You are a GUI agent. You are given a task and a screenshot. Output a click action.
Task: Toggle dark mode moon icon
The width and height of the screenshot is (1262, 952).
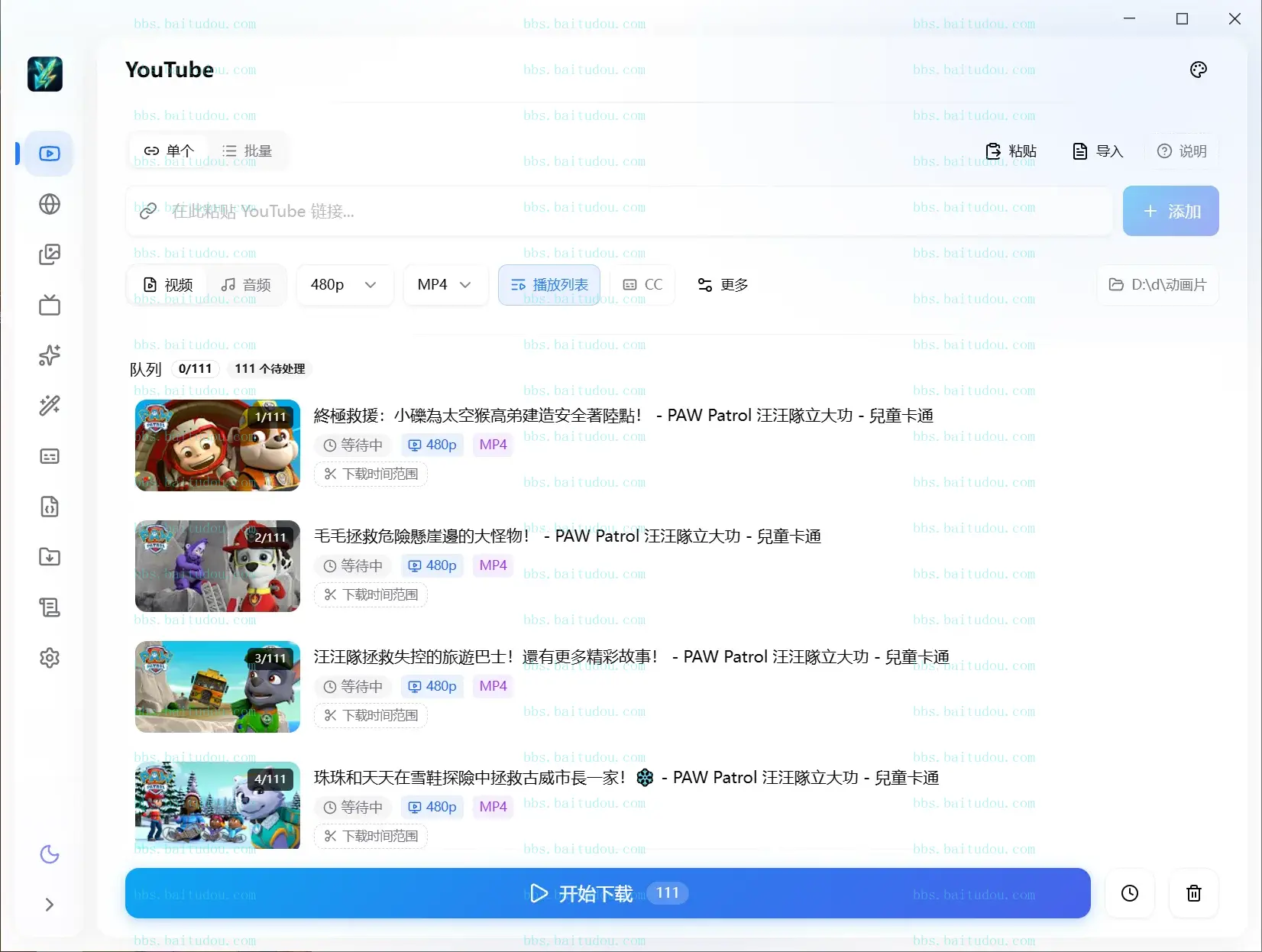pyautogui.click(x=50, y=854)
